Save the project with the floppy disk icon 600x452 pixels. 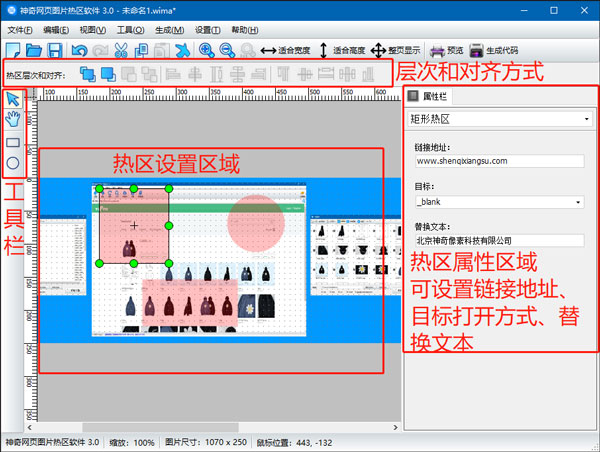click(x=55, y=50)
